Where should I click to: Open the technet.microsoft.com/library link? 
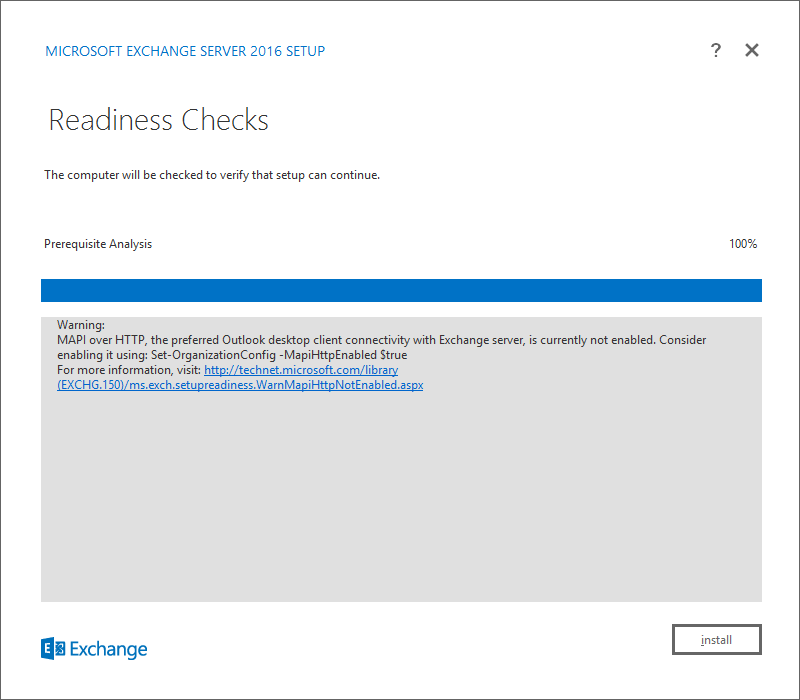[301, 370]
